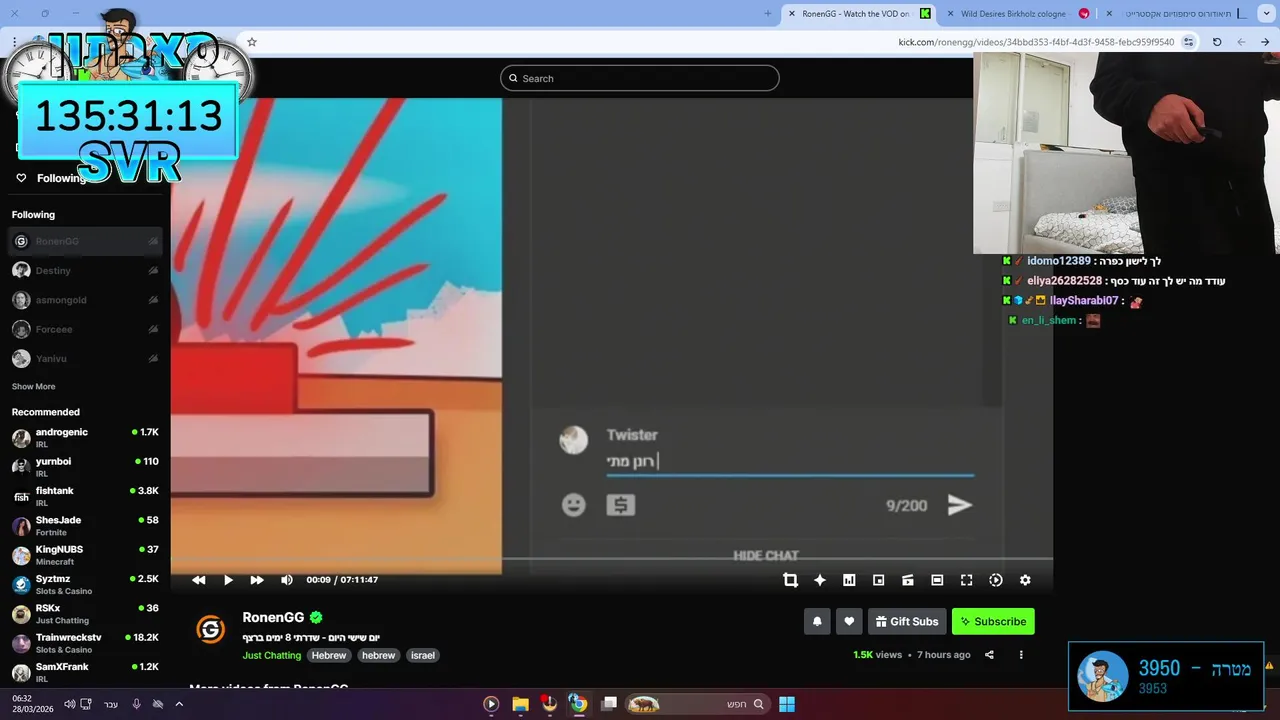Rewind the video
Image resolution: width=1280 pixels, height=720 pixels.
(198, 580)
